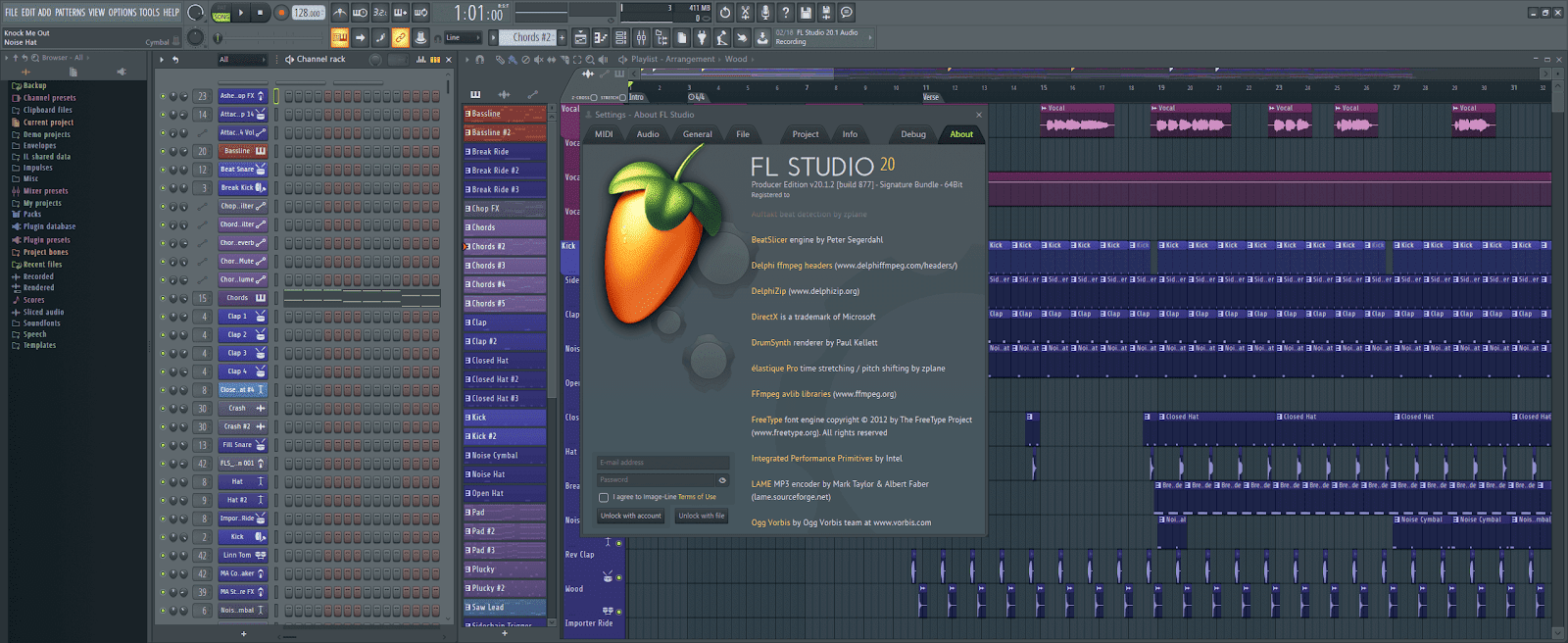1568x643 pixels.
Task: Click mixer track number 23 for Ashe..op FX
Action: click(202, 96)
